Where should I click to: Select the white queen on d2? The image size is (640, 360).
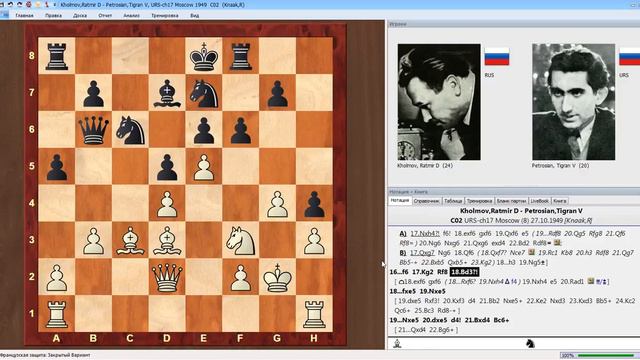(167, 278)
